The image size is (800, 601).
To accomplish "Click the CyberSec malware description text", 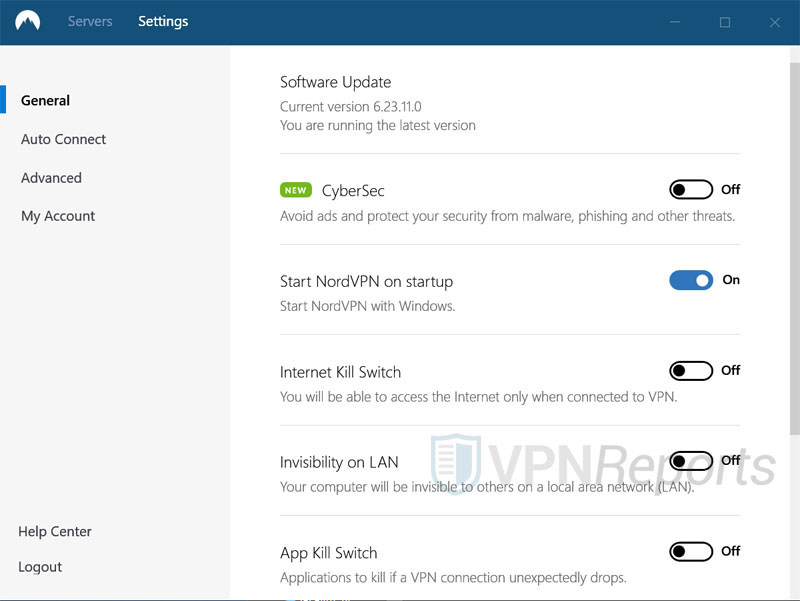I will tap(507, 216).
